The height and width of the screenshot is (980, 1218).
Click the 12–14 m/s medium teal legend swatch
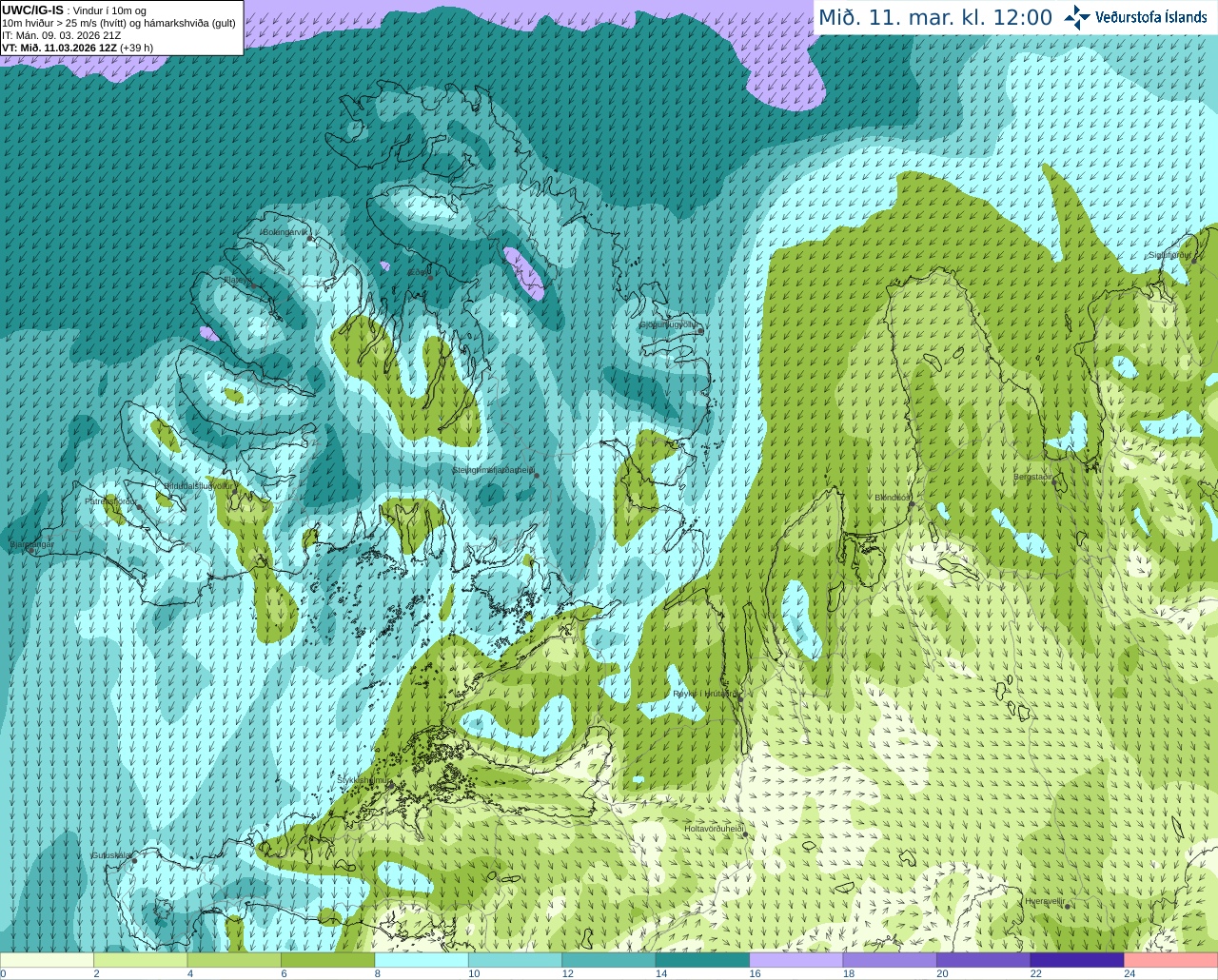click(609, 960)
